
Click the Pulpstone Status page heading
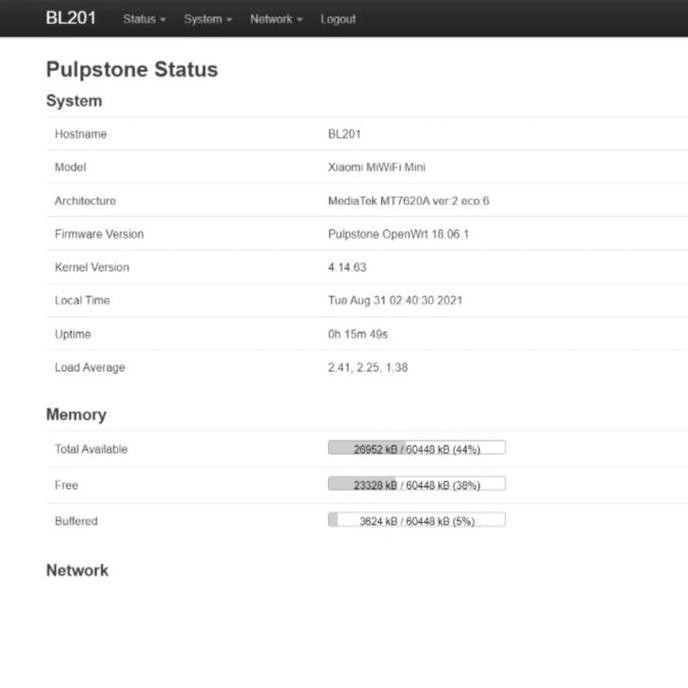point(132,69)
